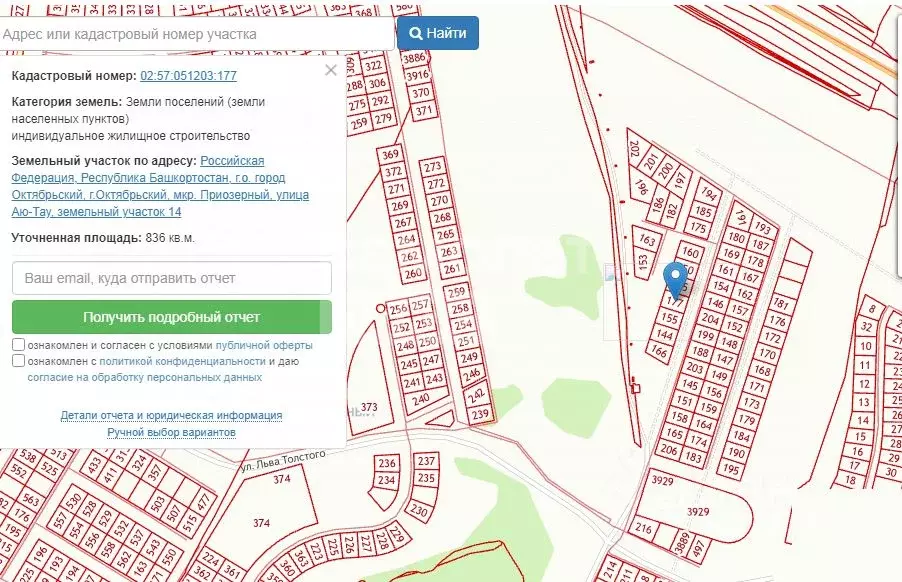This screenshot has height=582, width=902.
Task: Select parcel 371 on the map
Action: tap(425, 110)
